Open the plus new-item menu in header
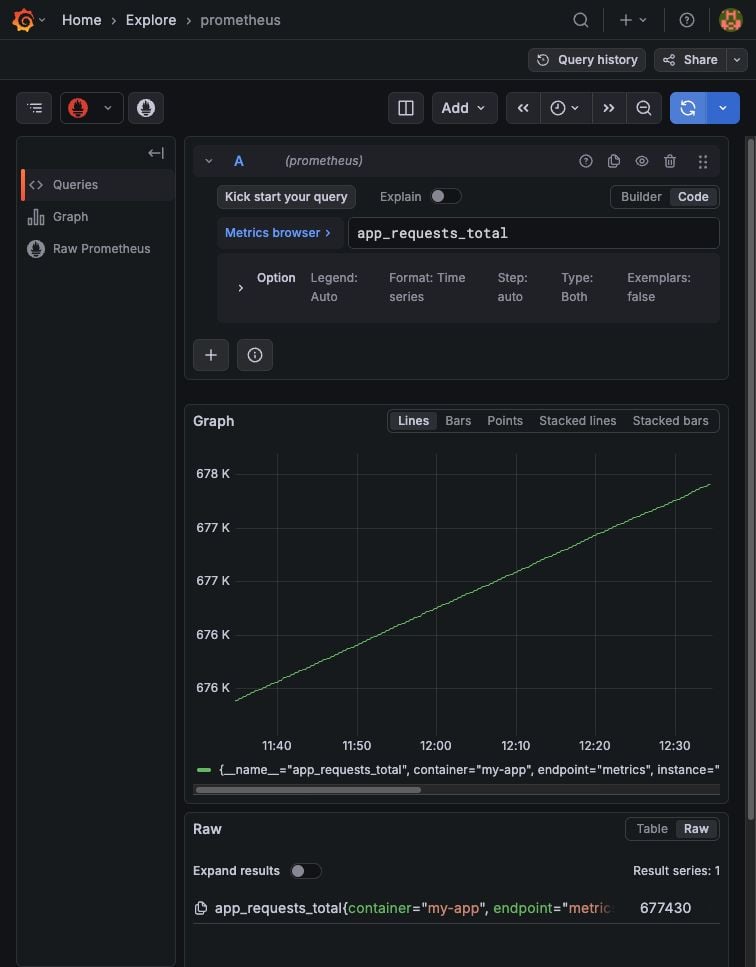The height and width of the screenshot is (967, 756). click(x=633, y=20)
